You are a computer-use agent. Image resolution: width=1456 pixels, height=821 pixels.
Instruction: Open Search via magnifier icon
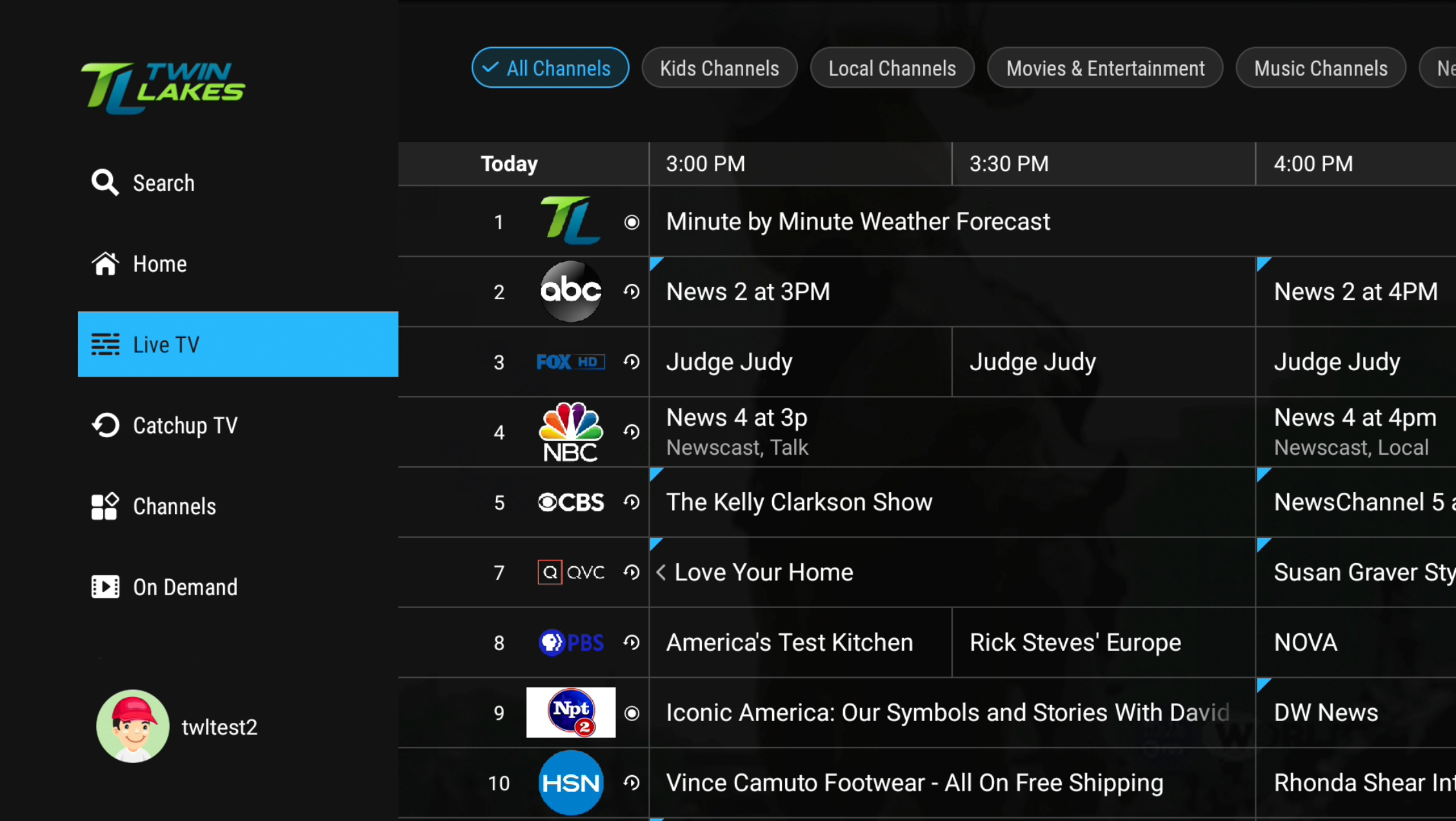(105, 183)
